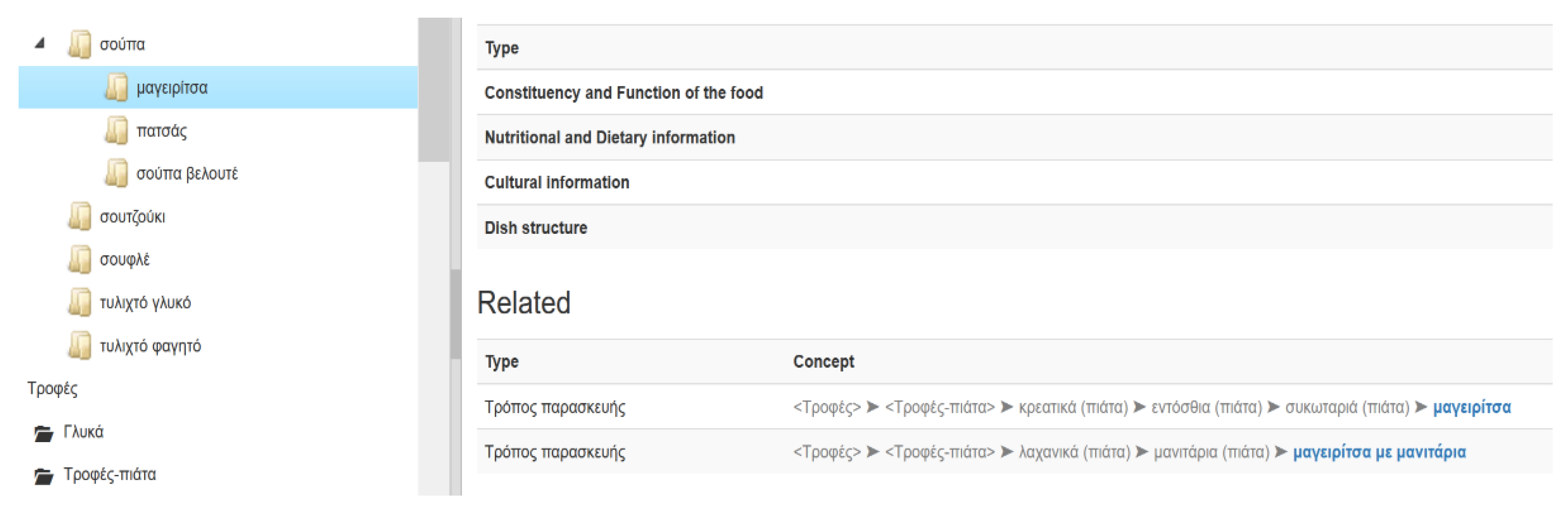The height and width of the screenshot is (510, 1568).
Task: Open the Dish structure section
Action: (536, 228)
